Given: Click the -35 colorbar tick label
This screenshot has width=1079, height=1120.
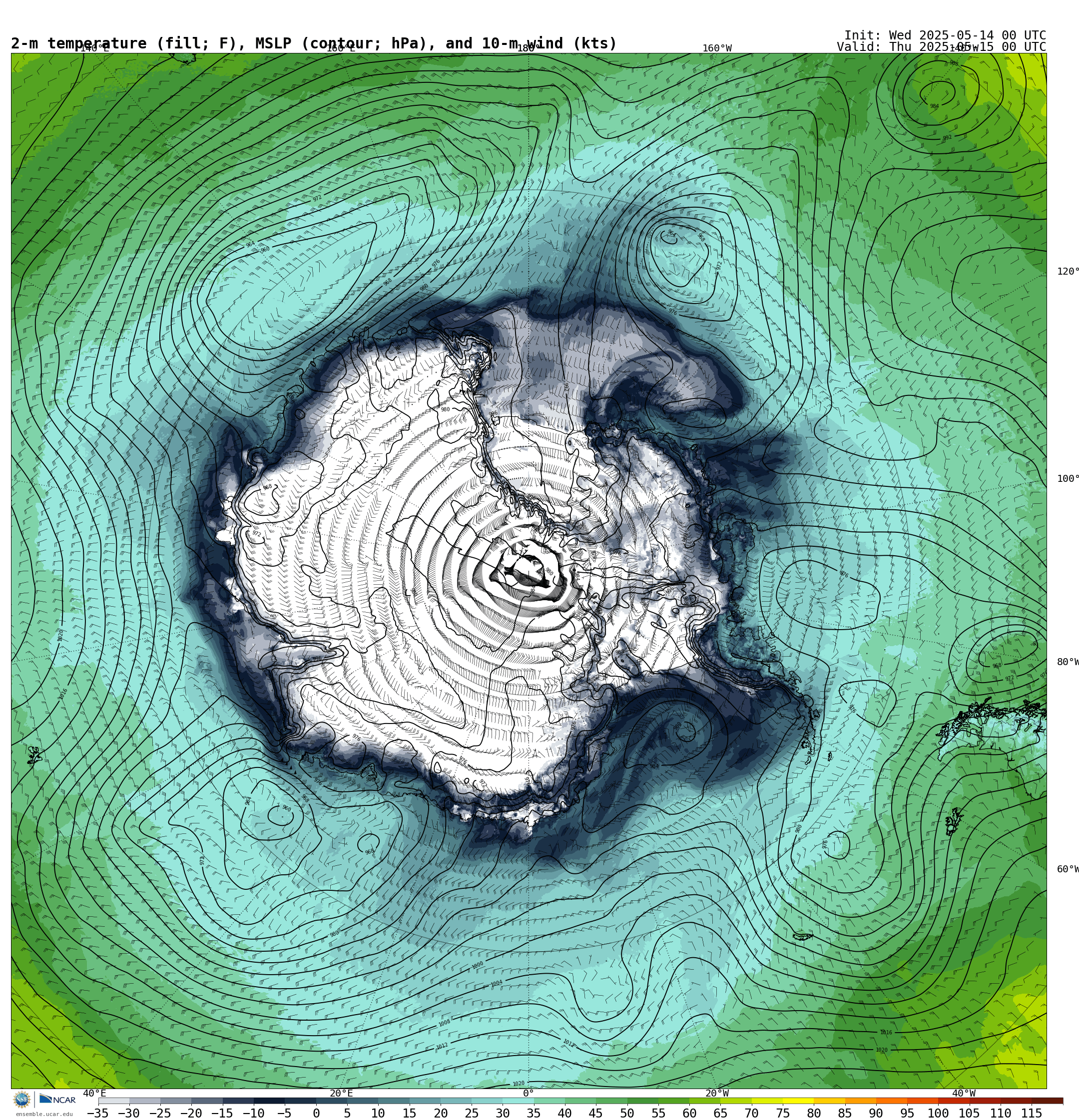Looking at the screenshot, I should 98,1113.
